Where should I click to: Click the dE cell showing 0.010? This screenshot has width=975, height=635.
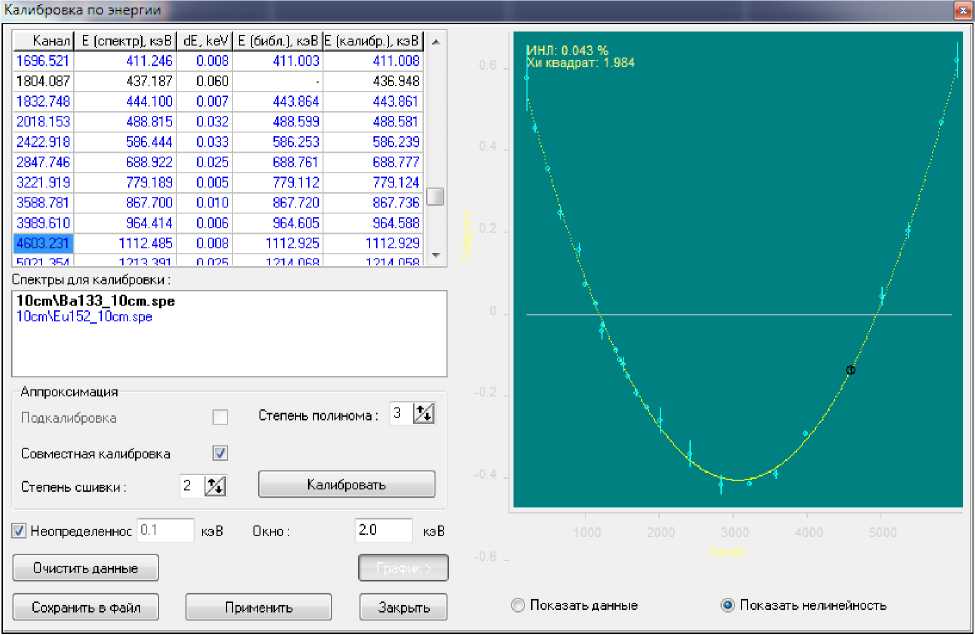(205, 203)
